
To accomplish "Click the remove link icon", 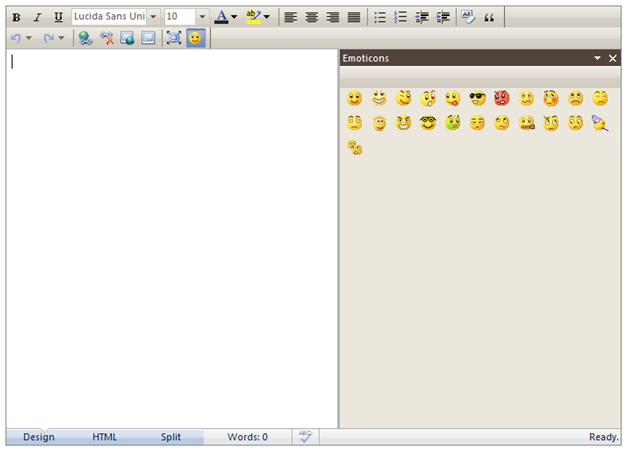I will [x=107, y=38].
